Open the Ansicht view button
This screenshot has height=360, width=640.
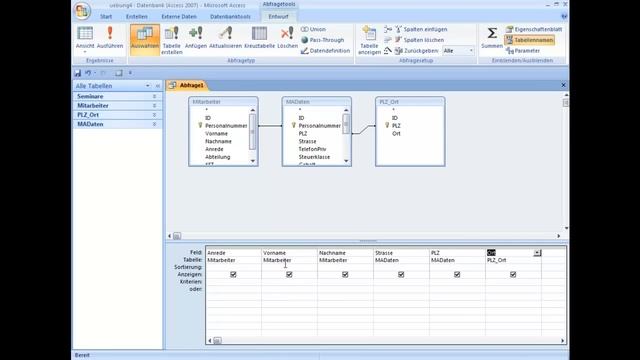(x=85, y=39)
